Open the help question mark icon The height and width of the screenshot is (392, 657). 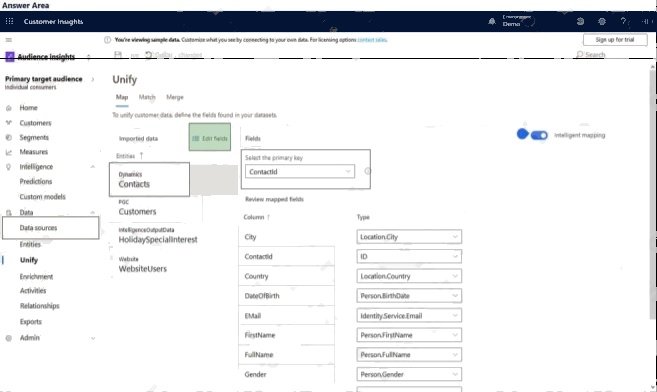[623, 21]
